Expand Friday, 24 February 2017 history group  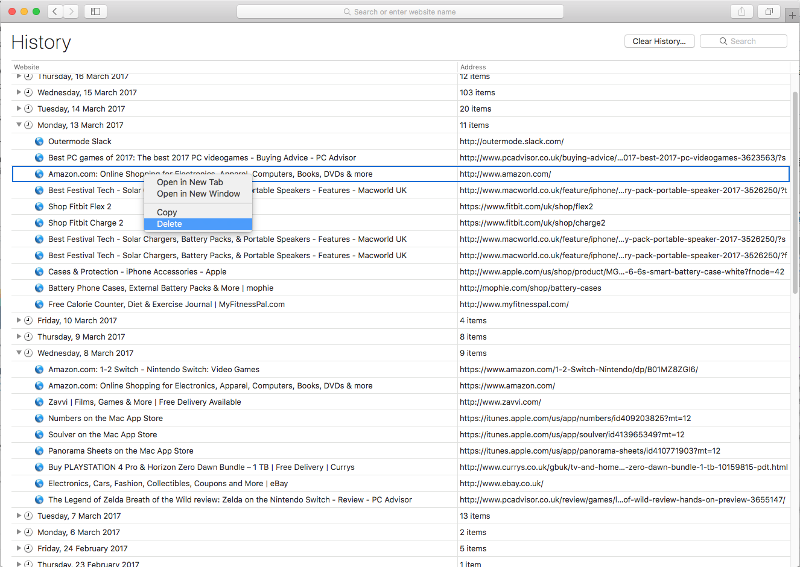point(19,549)
